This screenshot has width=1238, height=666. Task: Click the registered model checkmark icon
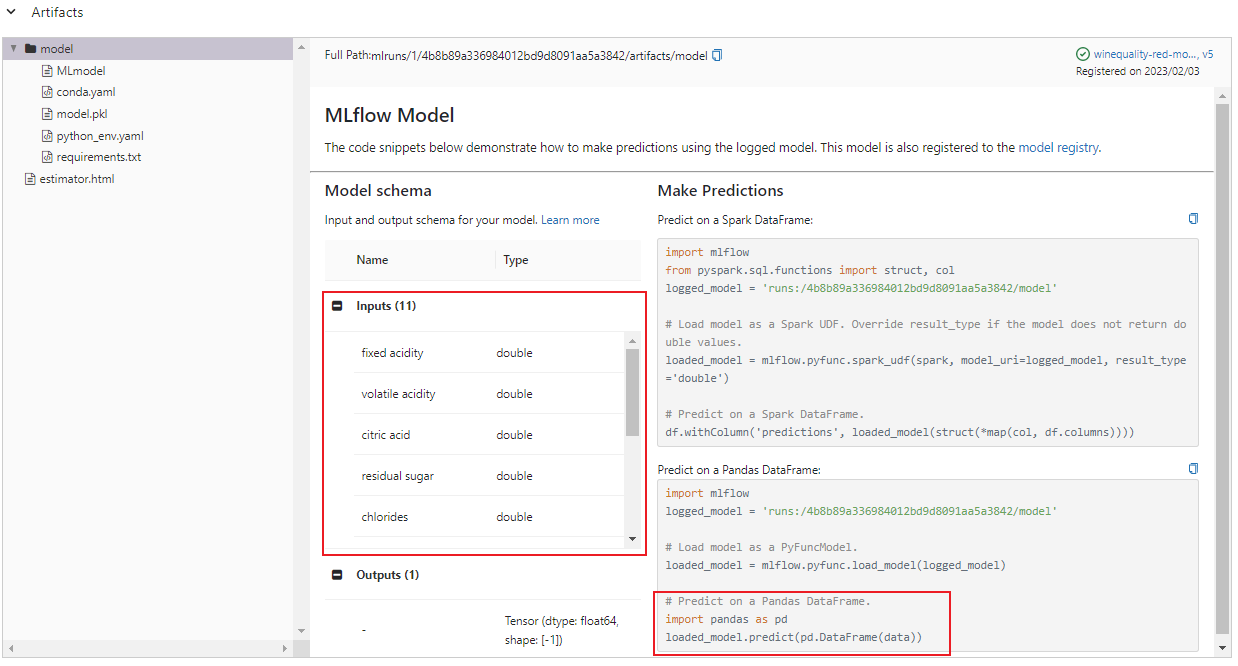[x=1082, y=55]
